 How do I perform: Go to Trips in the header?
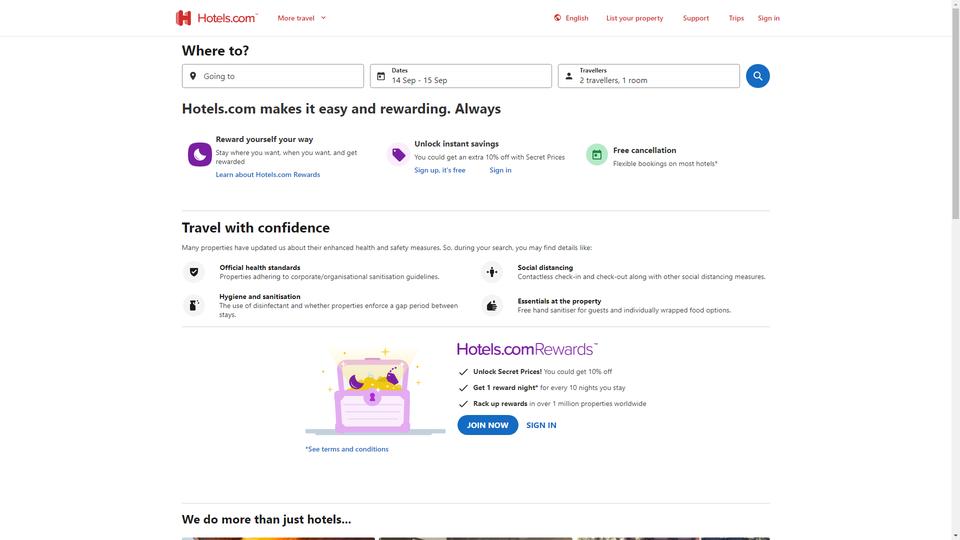[736, 18]
